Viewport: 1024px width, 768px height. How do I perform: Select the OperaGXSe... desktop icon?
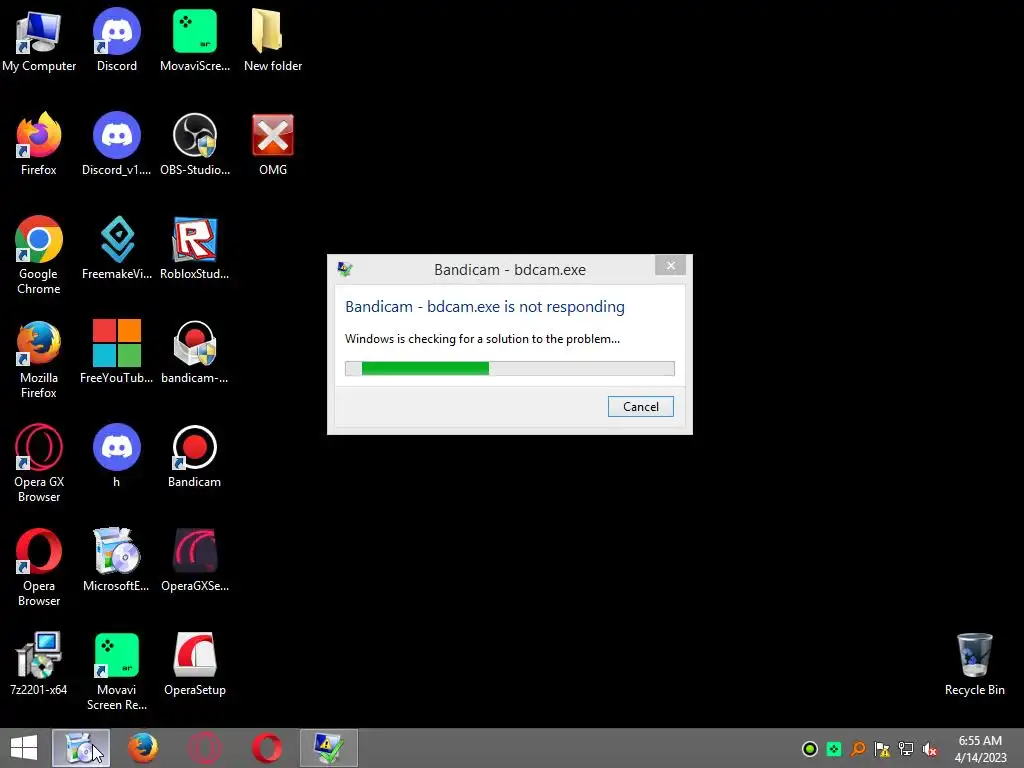coord(195,560)
